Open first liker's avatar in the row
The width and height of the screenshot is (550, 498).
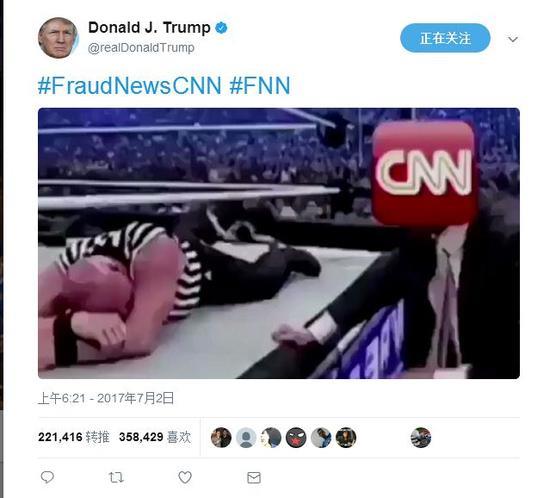click(221, 437)
